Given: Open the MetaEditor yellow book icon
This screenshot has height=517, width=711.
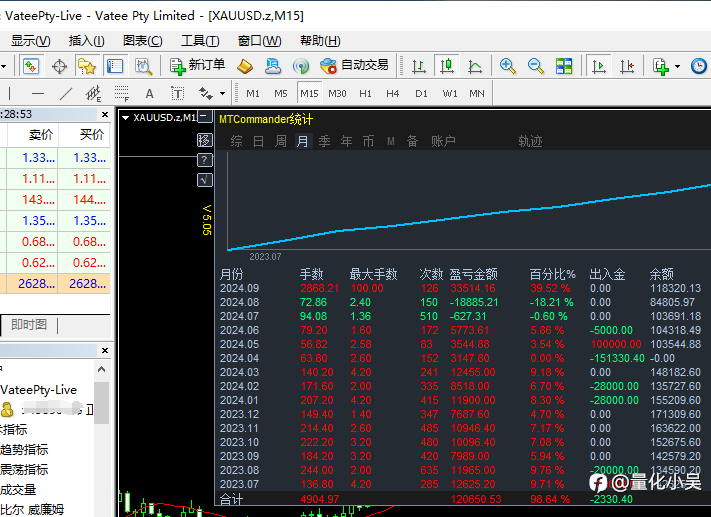Looking at the screenshot, I should (245, 67).
